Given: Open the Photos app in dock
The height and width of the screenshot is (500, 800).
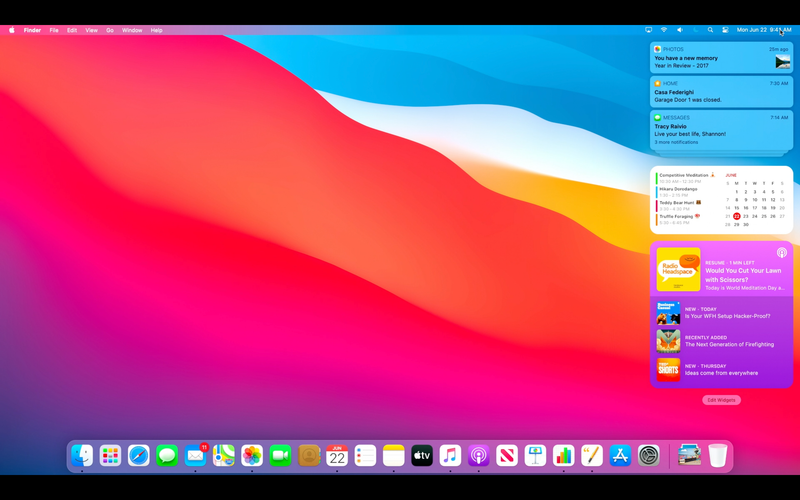Looking at the screenshot, I should [252, 456].
